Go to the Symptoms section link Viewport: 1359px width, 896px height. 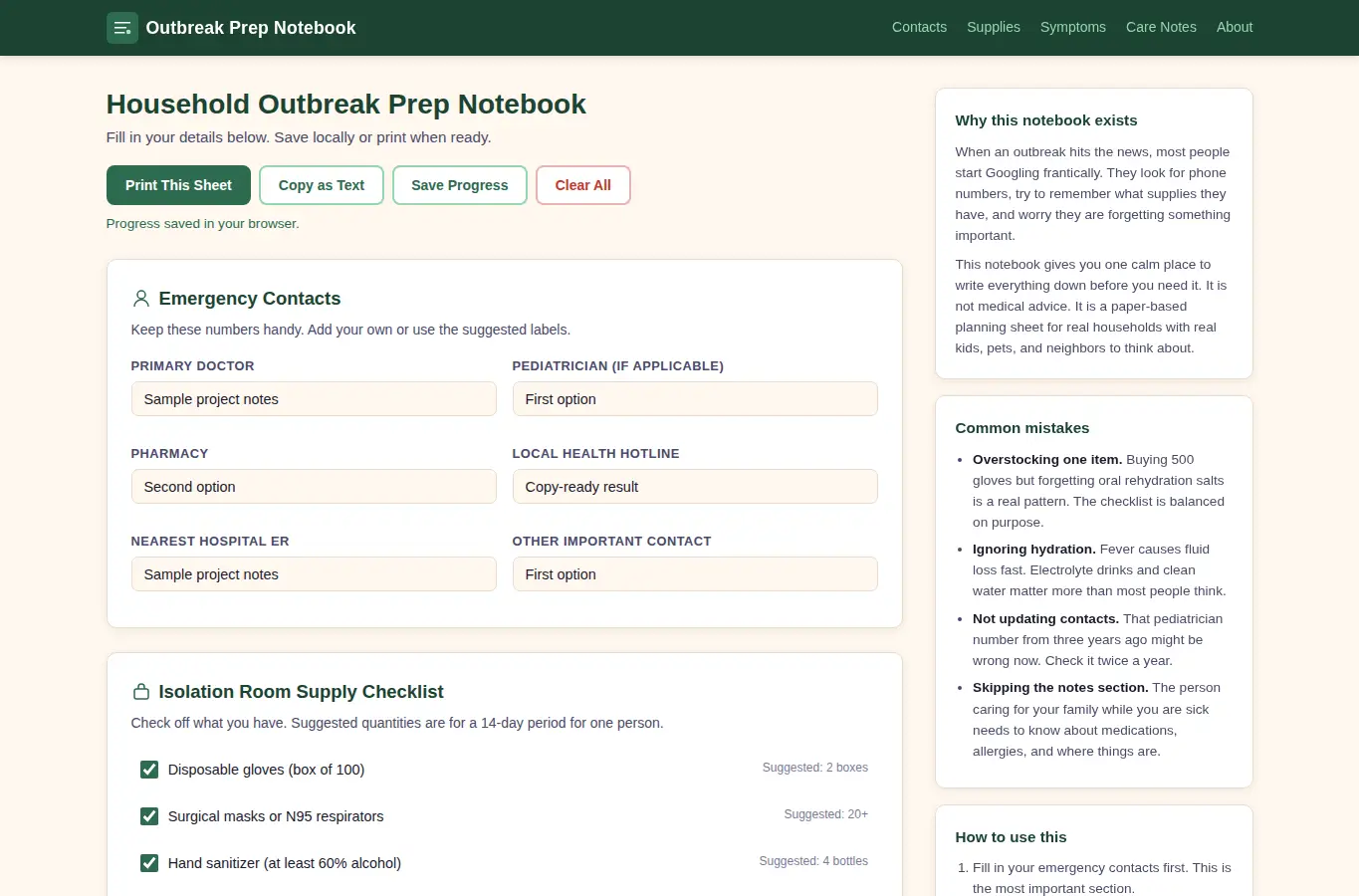click(1073, 27)
